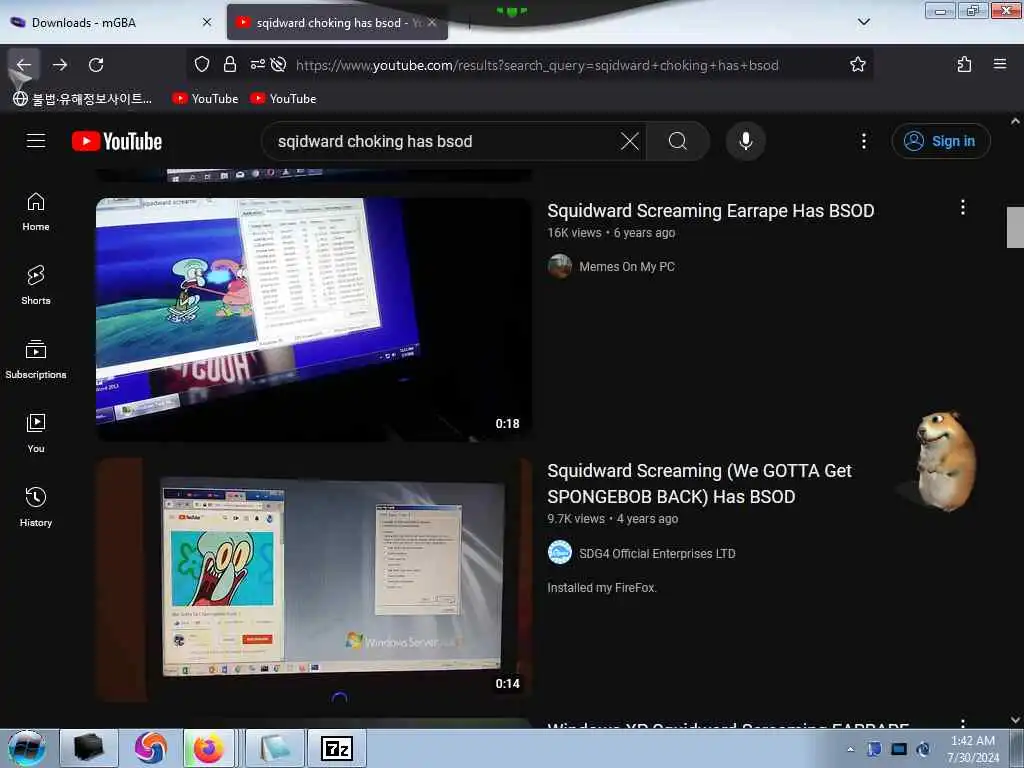Open the swirl-logo browser taskbar icon
Screen dimensions: 1024x768
click(151, 748)
